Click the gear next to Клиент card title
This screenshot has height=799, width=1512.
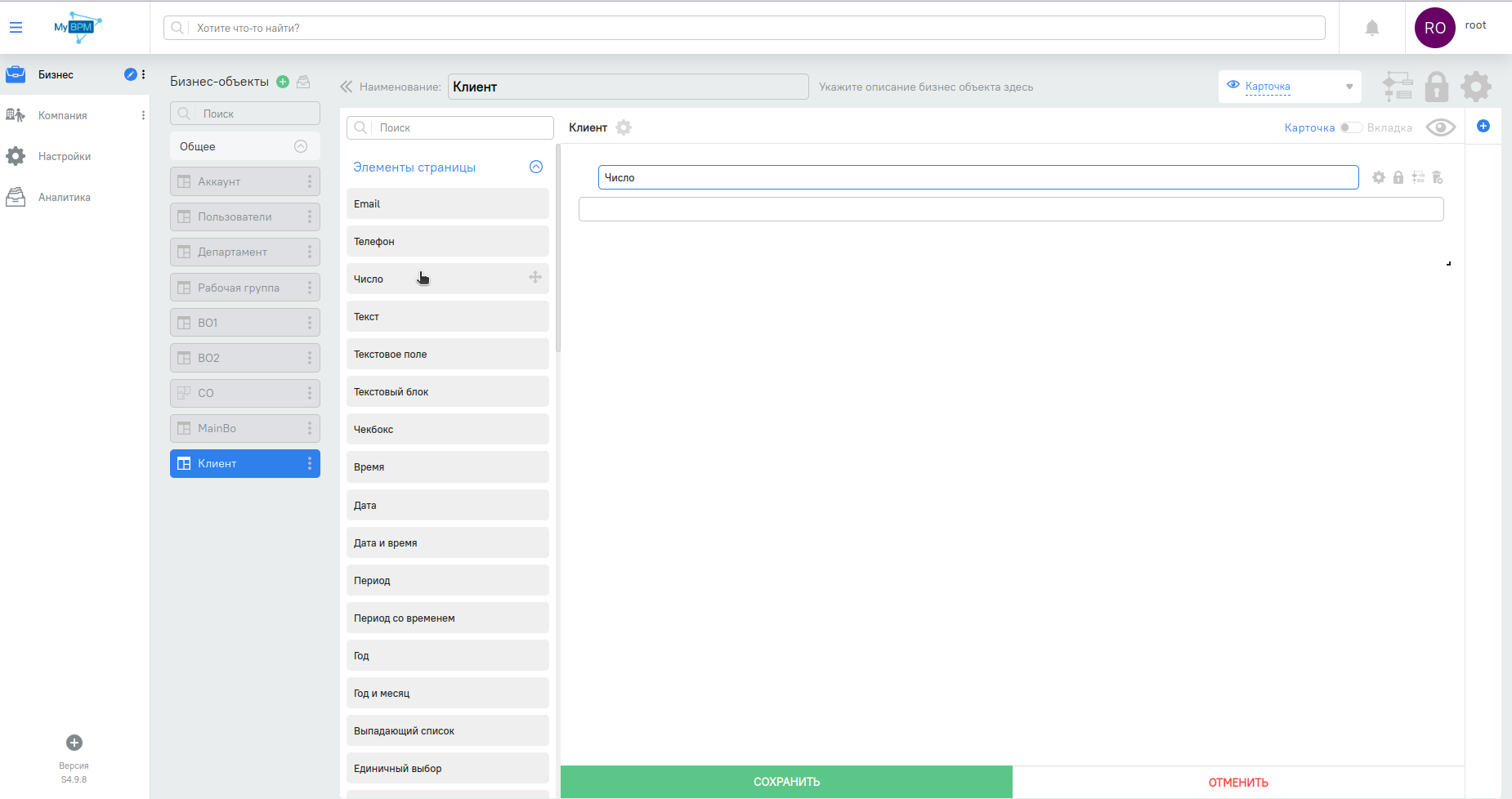coord(624,127)
